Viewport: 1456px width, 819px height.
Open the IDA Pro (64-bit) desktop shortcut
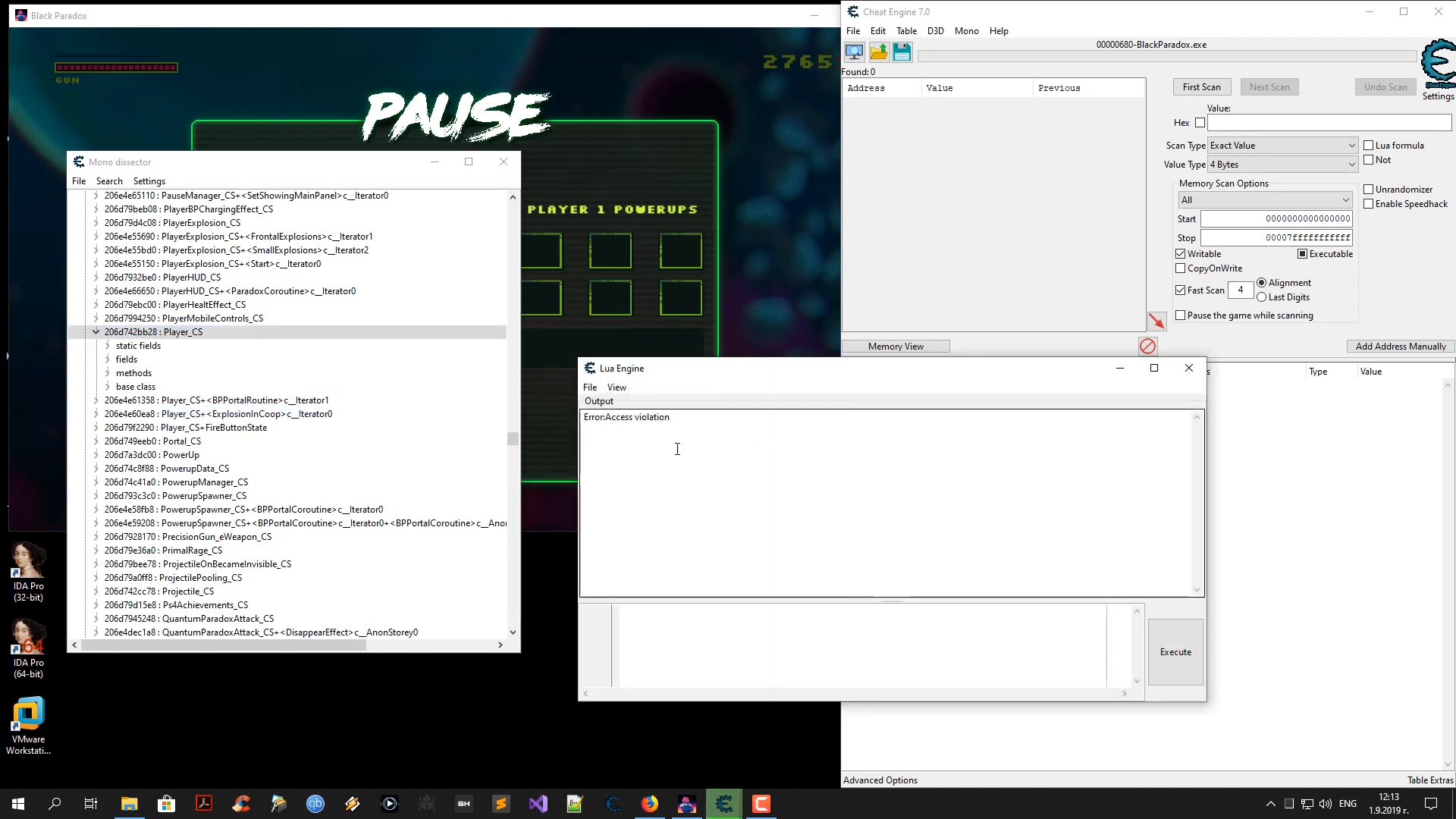pos(28,648)
